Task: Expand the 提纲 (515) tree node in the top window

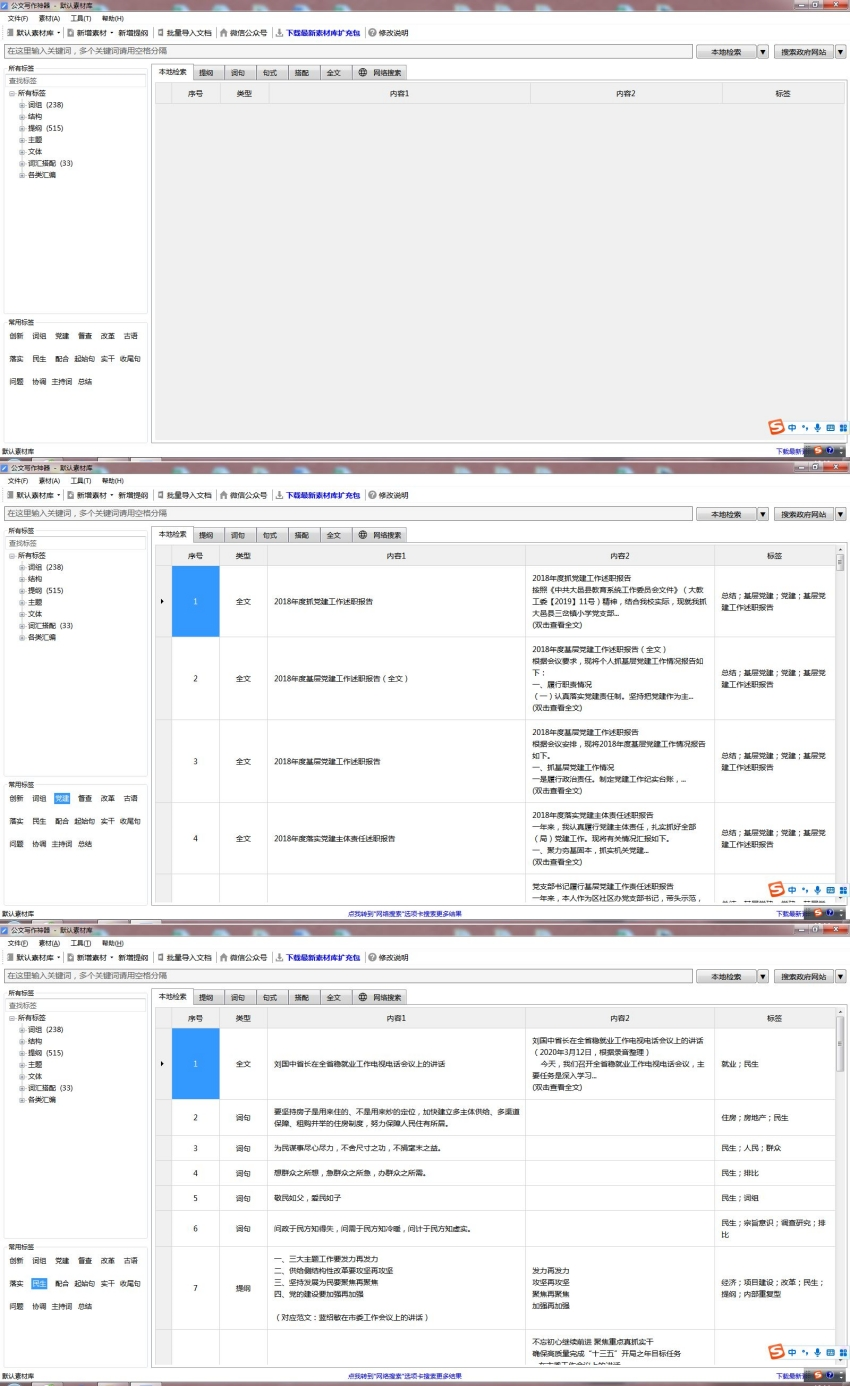Action: tap(22, 129)
